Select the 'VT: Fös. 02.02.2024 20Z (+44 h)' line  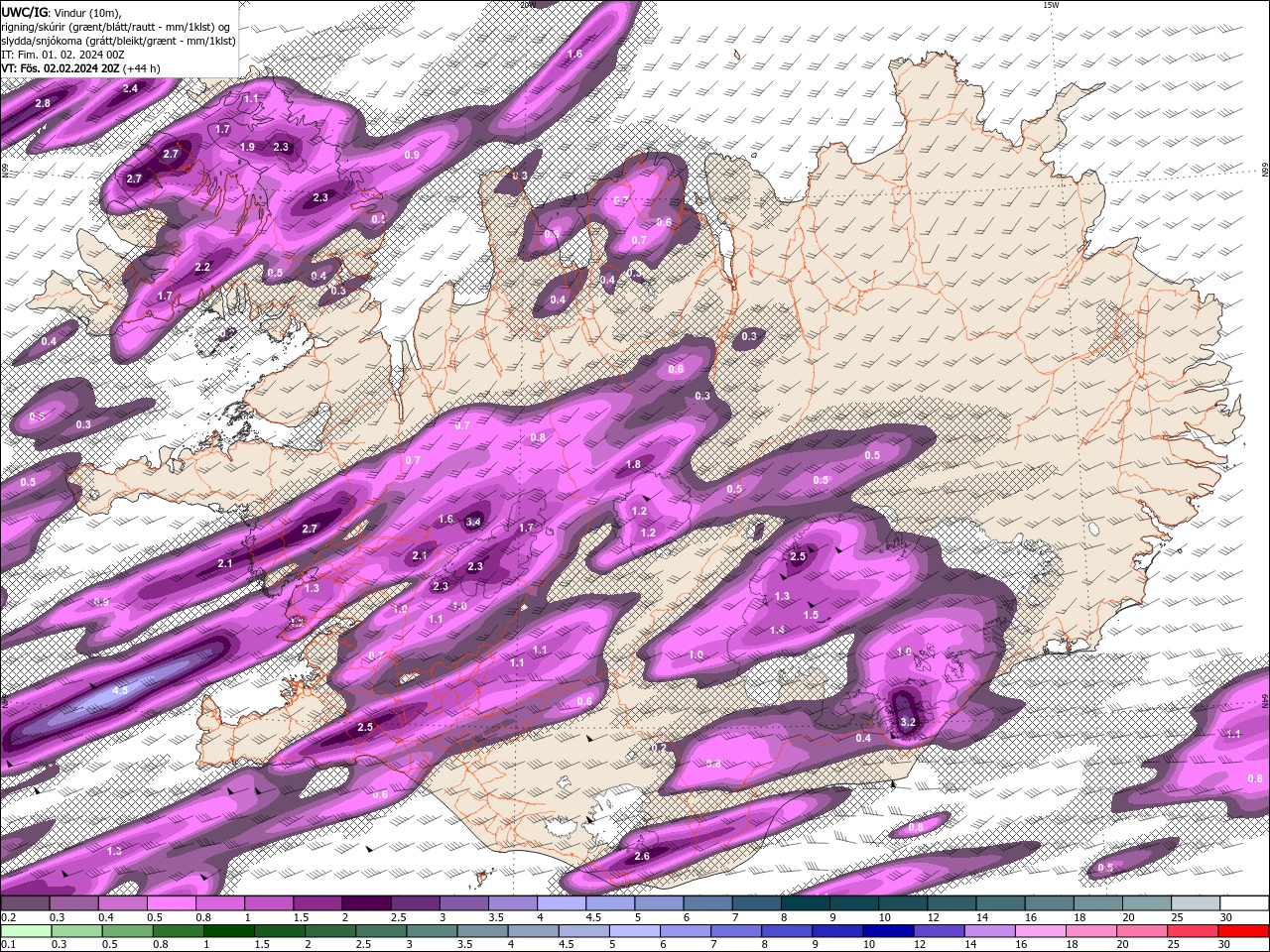click(x=80, y=68)
